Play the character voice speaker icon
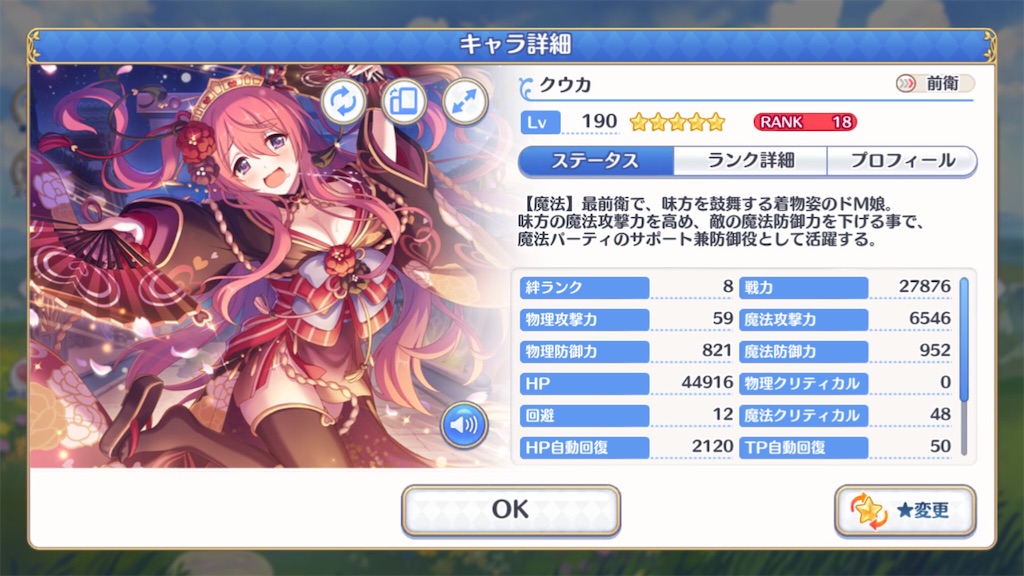 tap(463, 425)
